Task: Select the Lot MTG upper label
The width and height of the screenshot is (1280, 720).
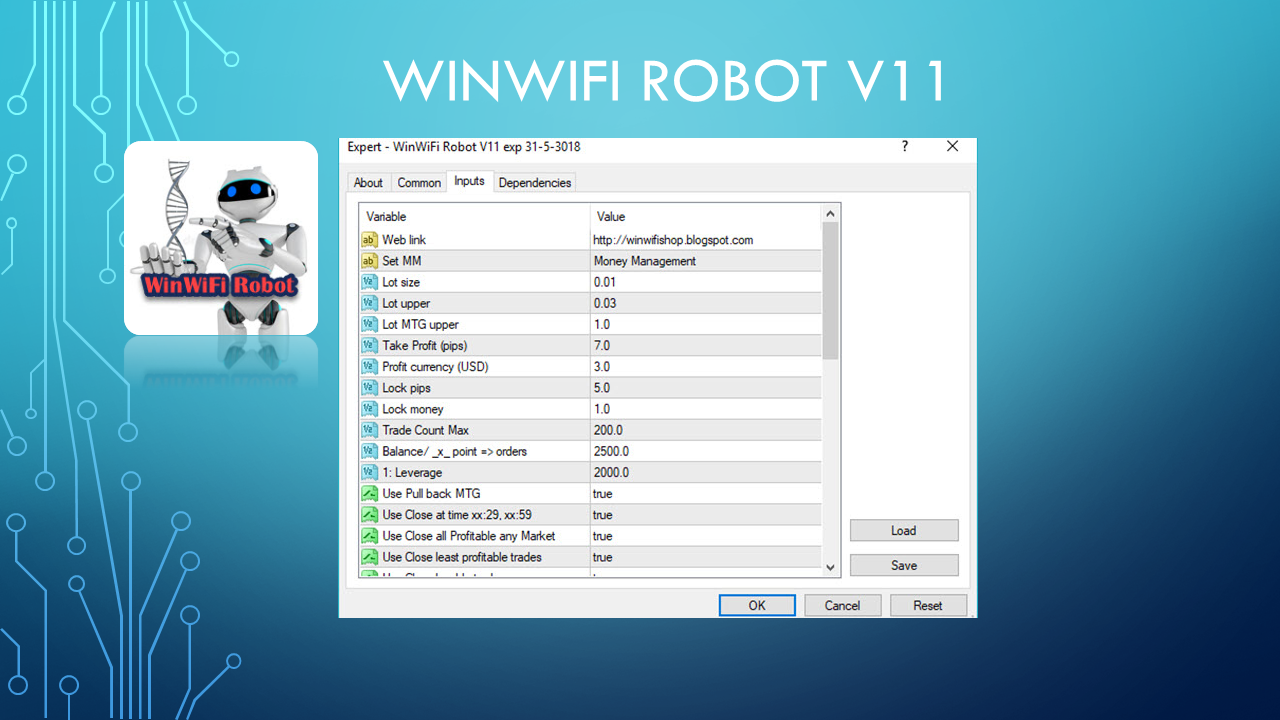Action: coord(420,324)
